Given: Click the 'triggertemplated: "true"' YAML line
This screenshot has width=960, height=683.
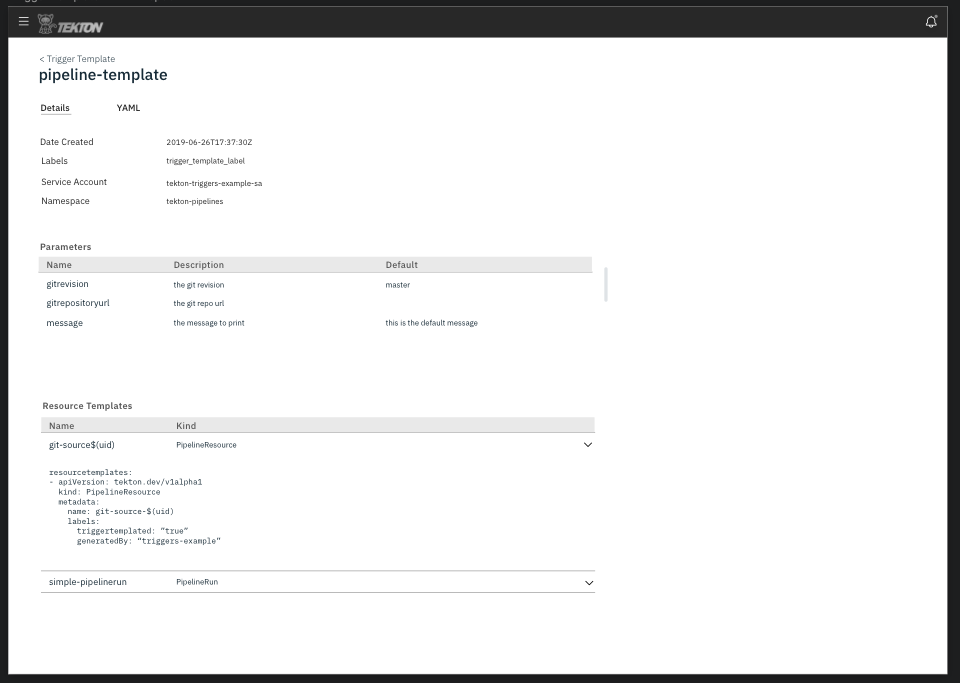Looking at the screenshot, I should coord(132,531).
